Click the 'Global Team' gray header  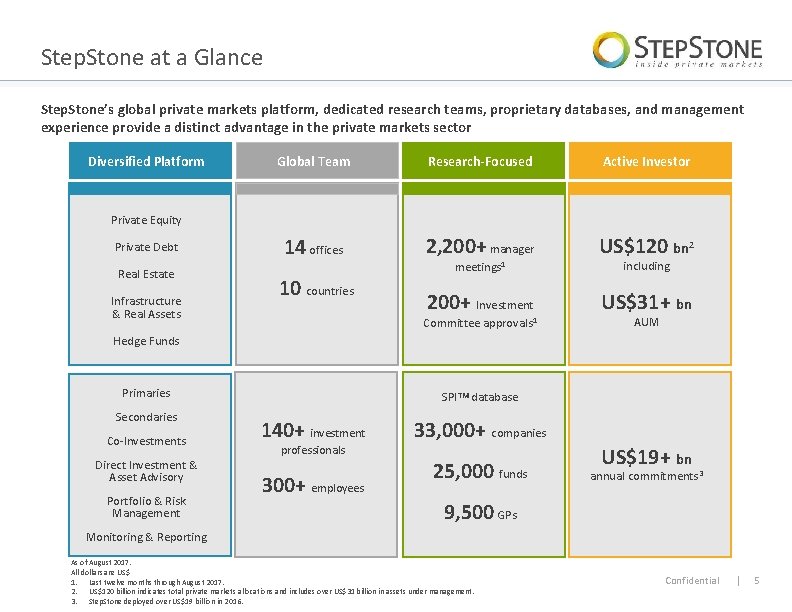pos(317,161)
